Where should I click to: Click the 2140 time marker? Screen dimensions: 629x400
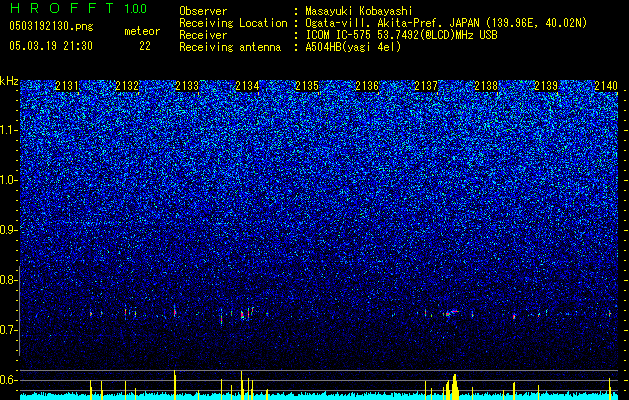click(x=606, y=86)
